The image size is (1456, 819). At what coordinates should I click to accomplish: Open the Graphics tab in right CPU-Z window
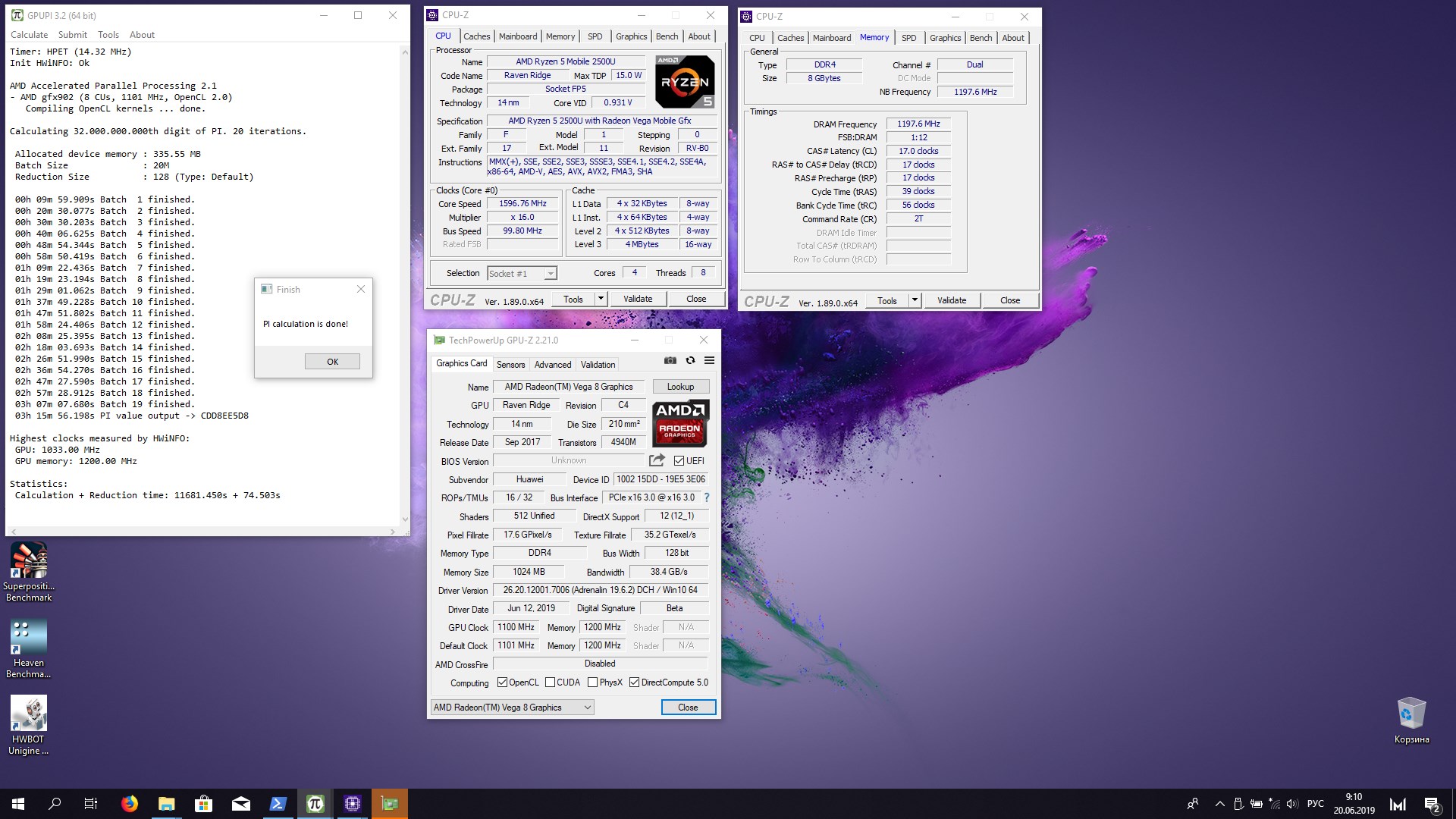pos(945,38)
